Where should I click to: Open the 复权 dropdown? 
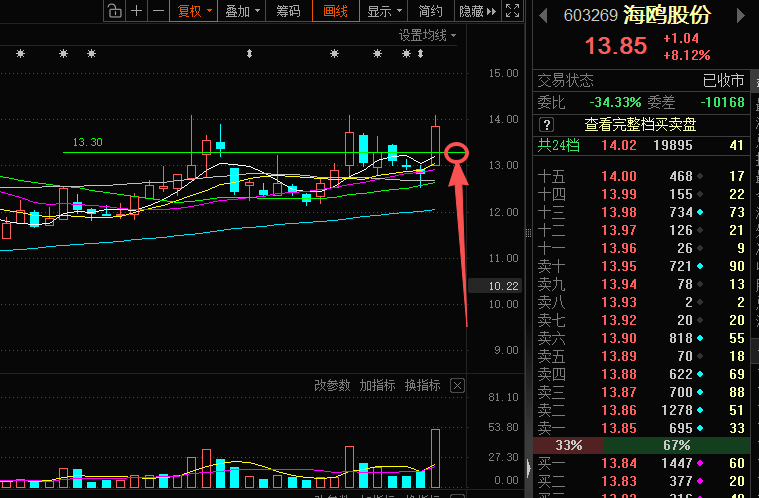coord(194,11)
